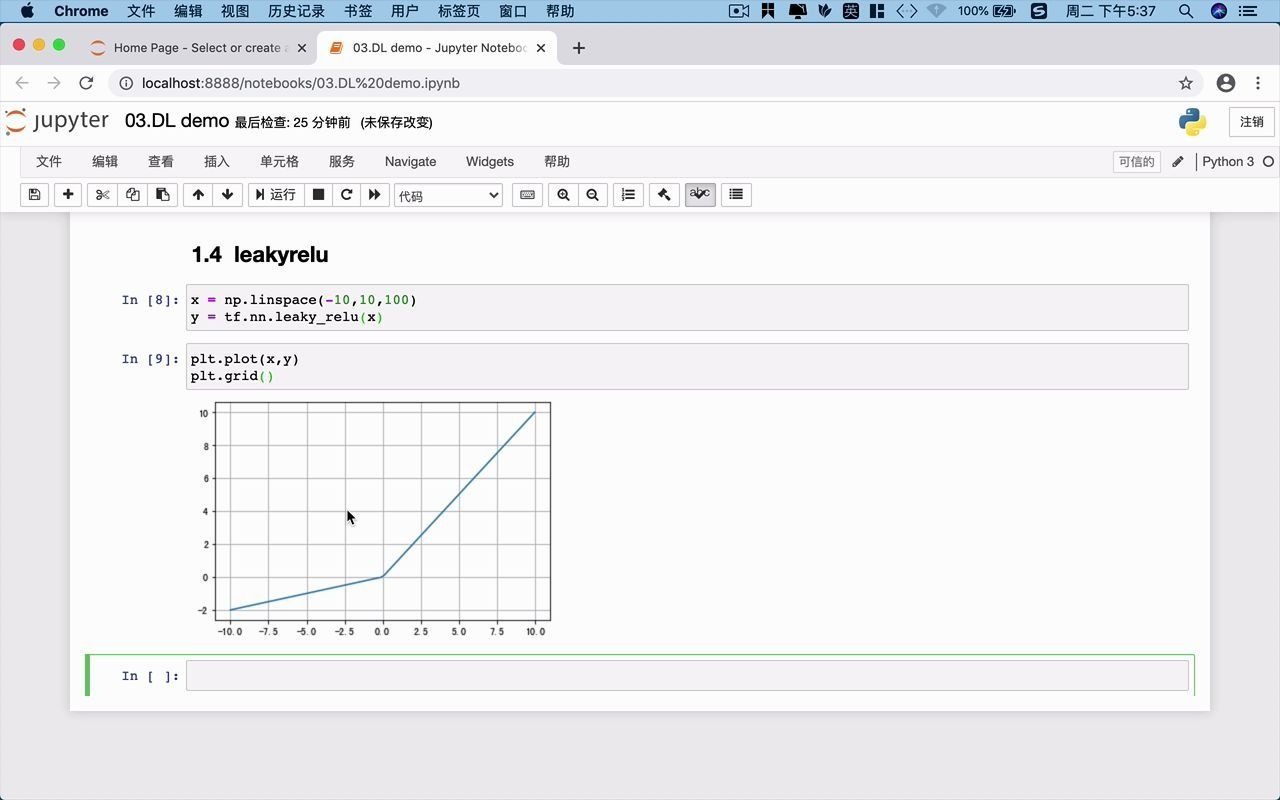Open the Chrome app menu in macOS bar
This screenshot has width=1280, height=800.
point(81,11)
